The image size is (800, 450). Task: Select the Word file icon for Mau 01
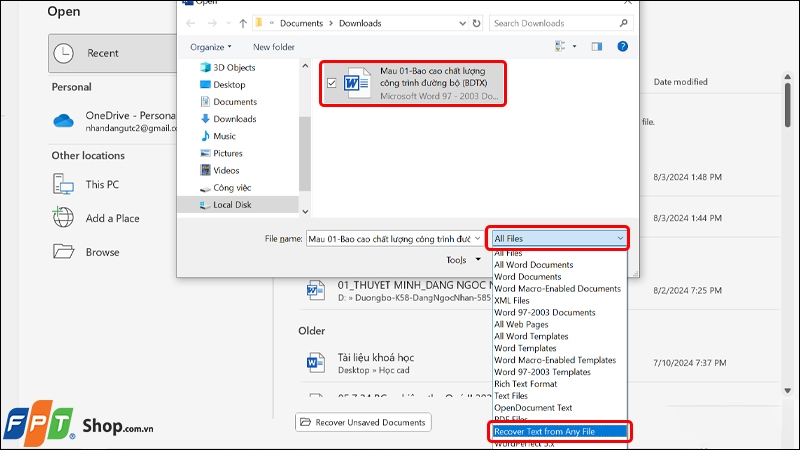(x=357, y=83)
